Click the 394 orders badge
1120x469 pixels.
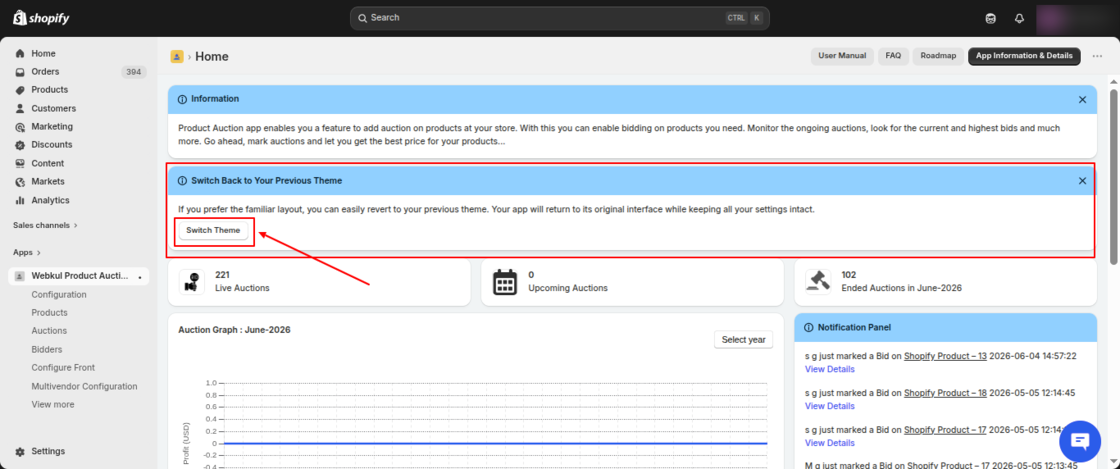click(x=134, y=72)
